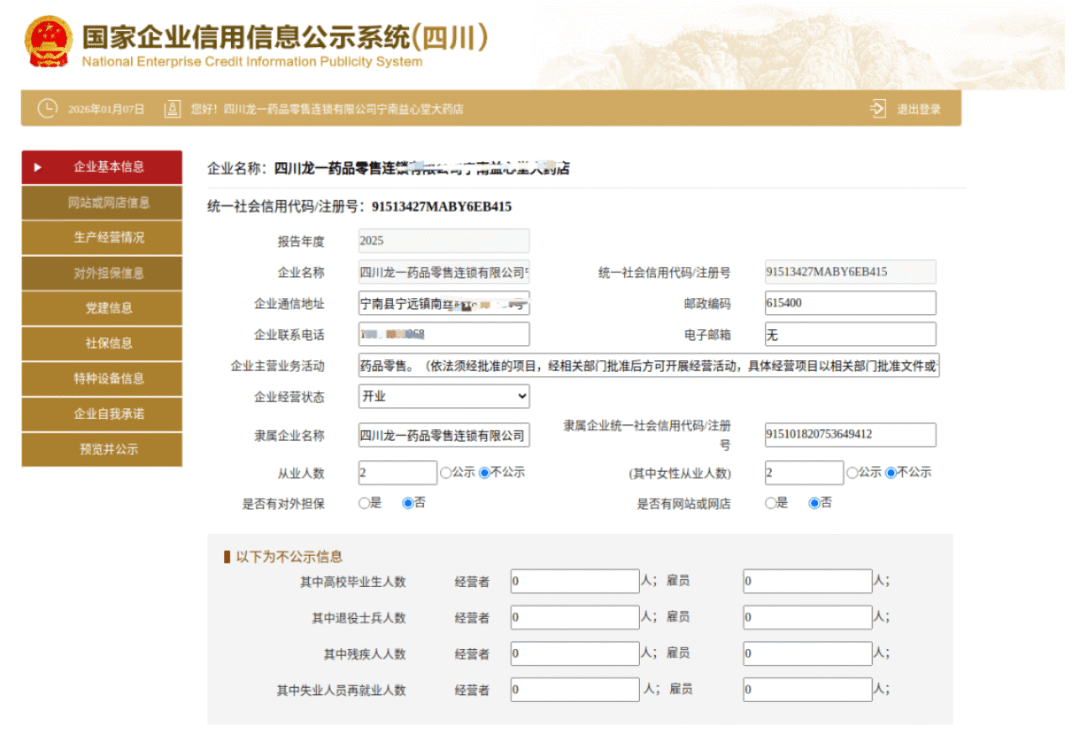Screen dimensions: 1080x733
Task: Click the arrow marker on 企业基本信息
Action: pyautogui.click(x=38, y=166)
